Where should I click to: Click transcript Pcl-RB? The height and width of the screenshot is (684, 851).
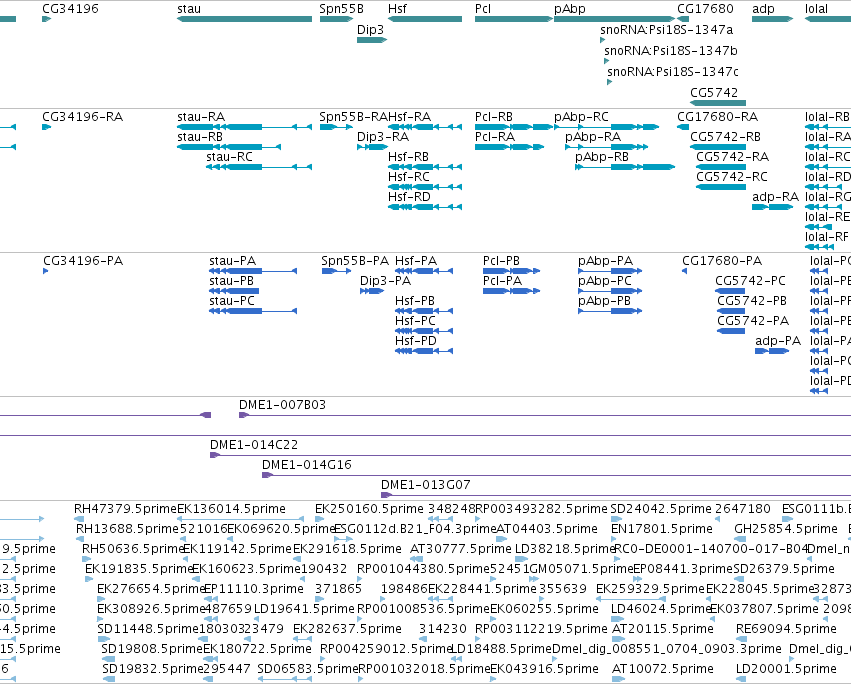click(x=494, y=117)
